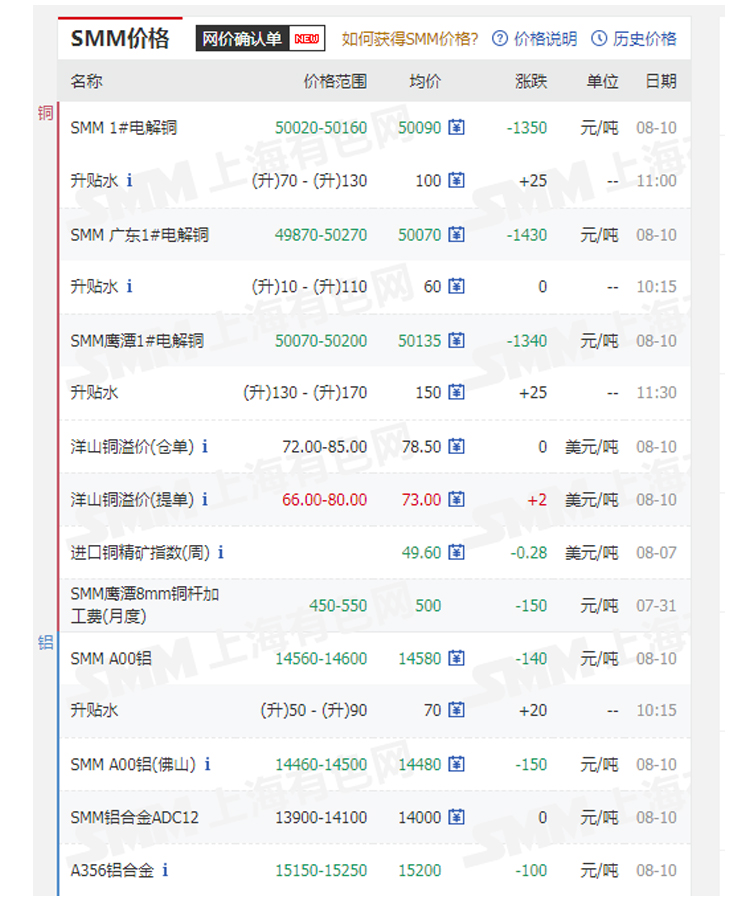Open the SMM 广东1#电解铜 item name

[x=140, y=235]
